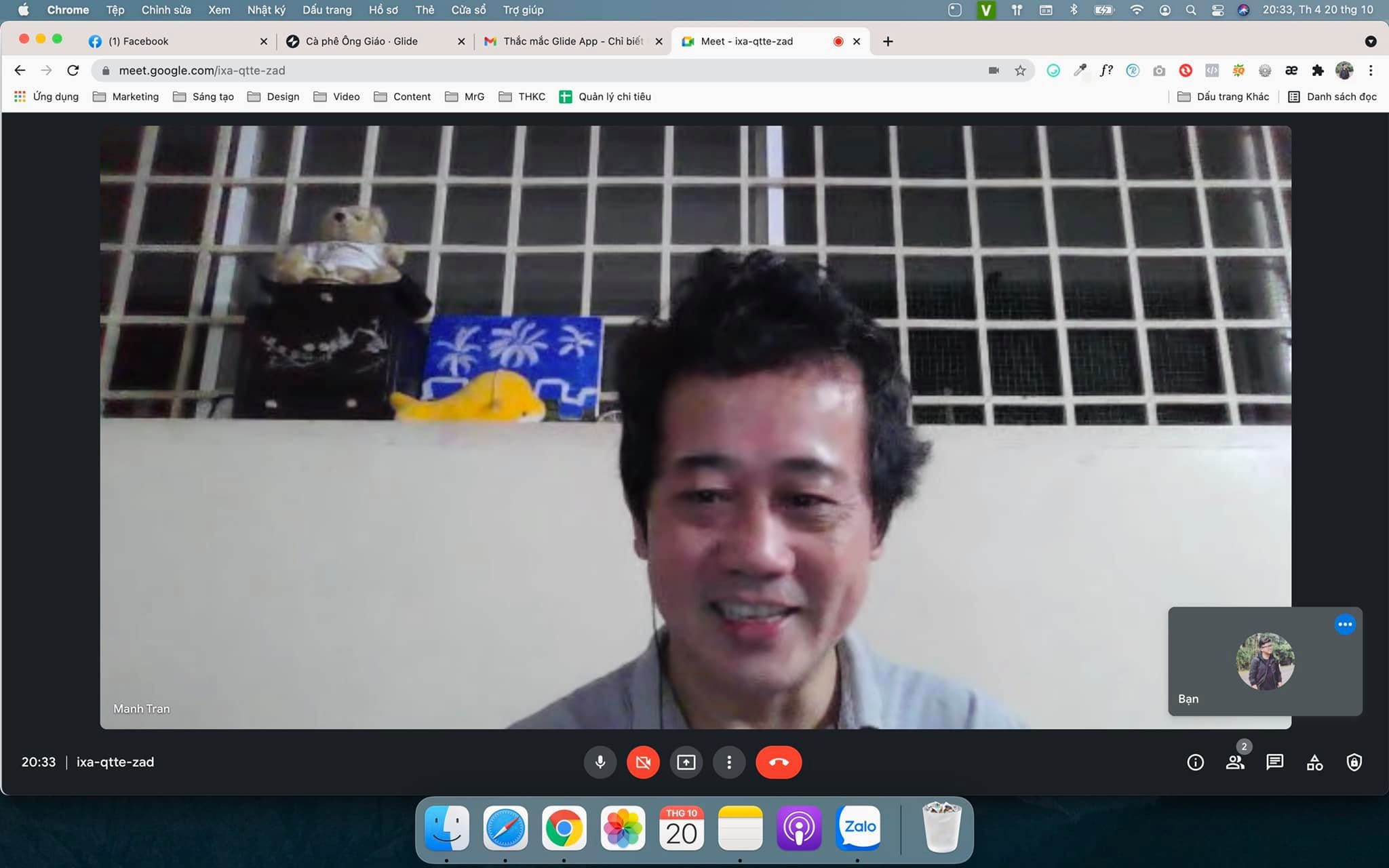The height and width of the screenshot is (868, 1389).
Task: Open Meet's more options three-dot menu
Action: coord(729,762)
